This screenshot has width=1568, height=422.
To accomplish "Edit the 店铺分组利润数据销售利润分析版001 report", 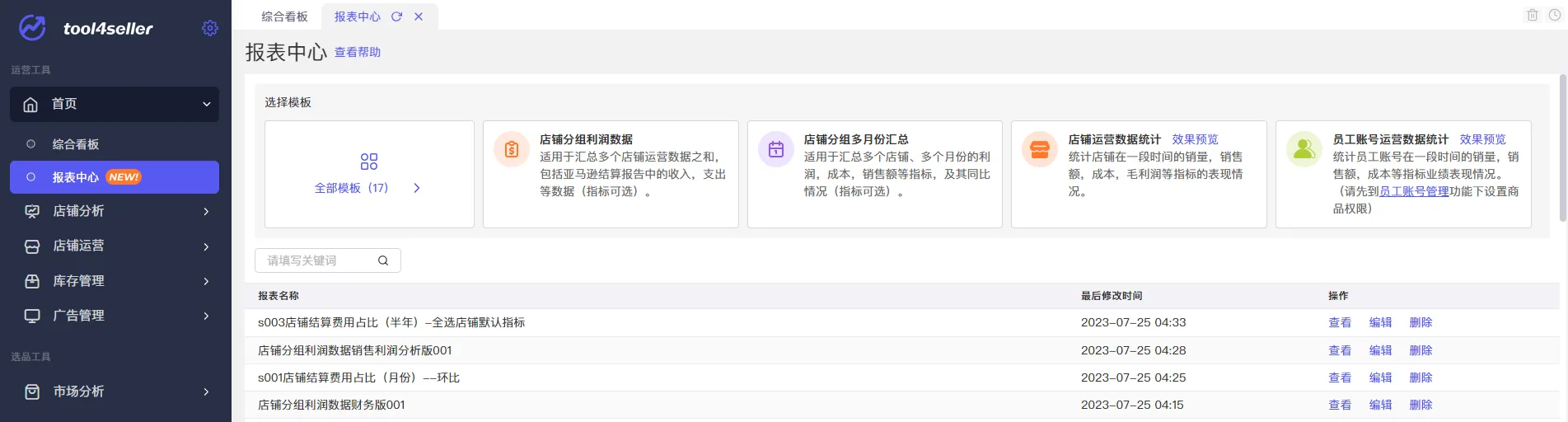I will (x=1380, y=350).
